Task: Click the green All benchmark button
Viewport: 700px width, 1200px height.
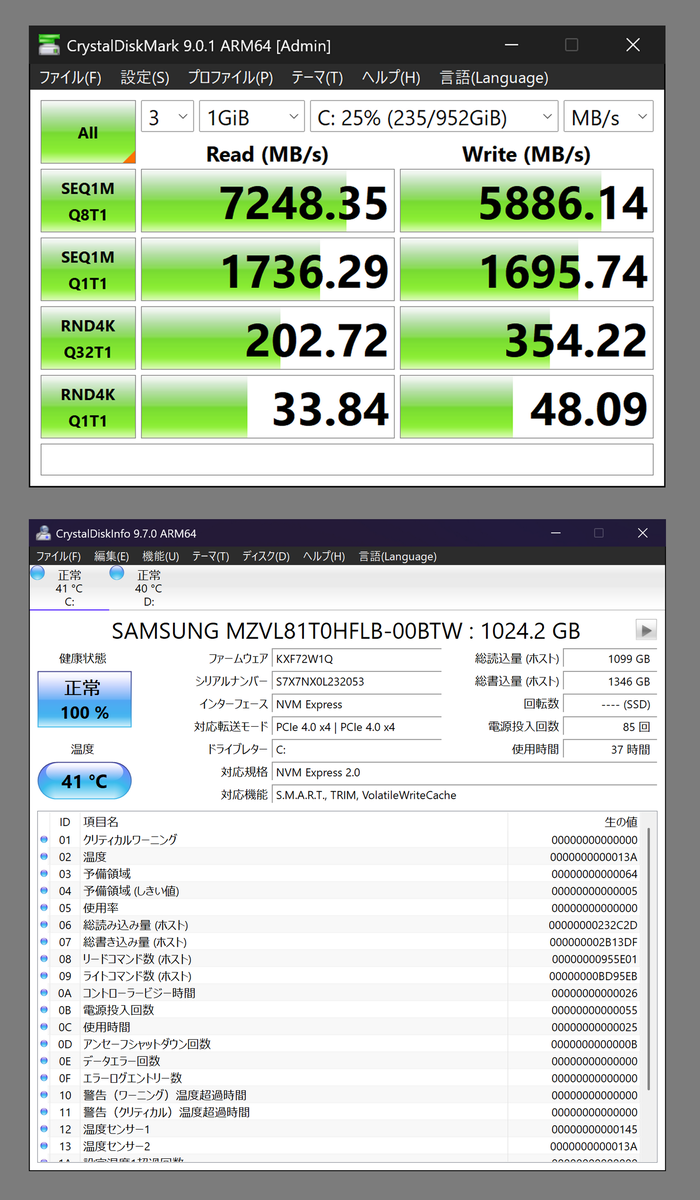Action: 88,132
